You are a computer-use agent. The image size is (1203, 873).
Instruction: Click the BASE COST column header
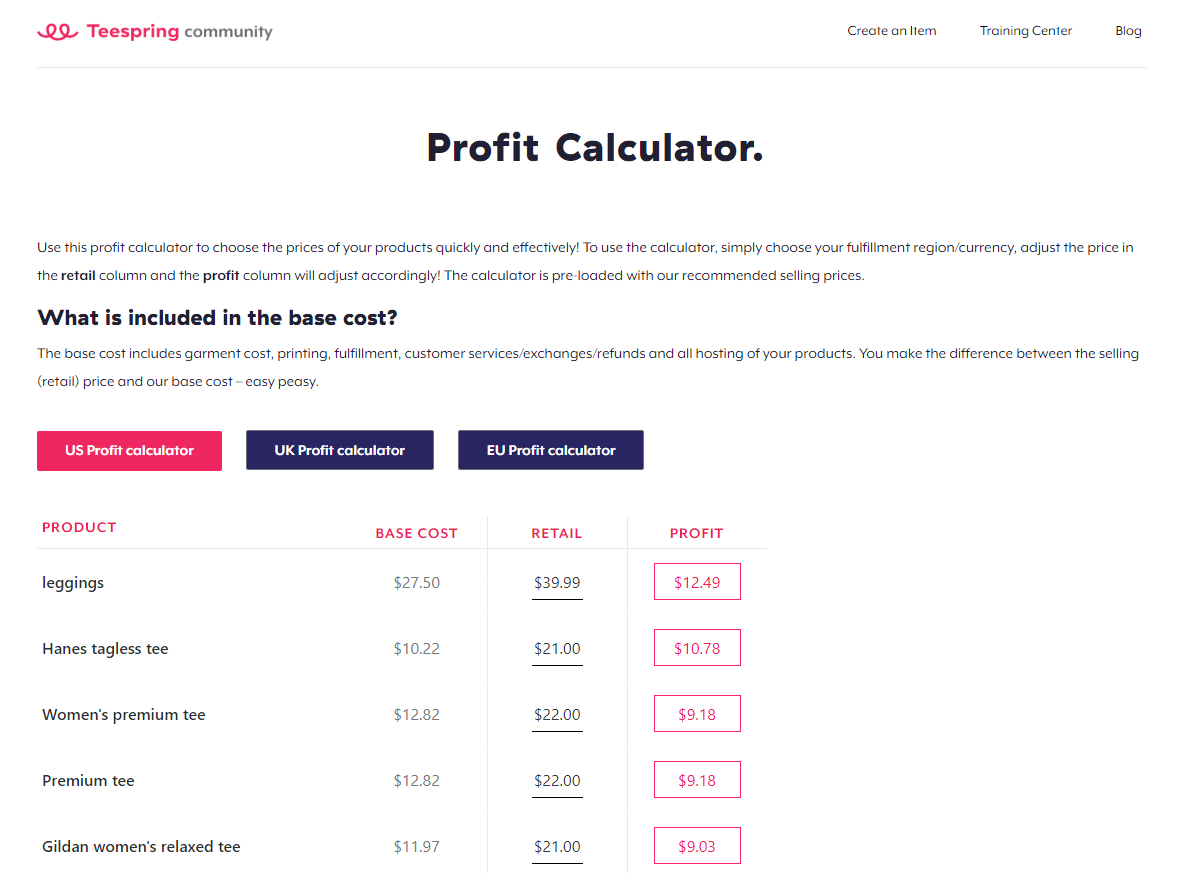416,533
